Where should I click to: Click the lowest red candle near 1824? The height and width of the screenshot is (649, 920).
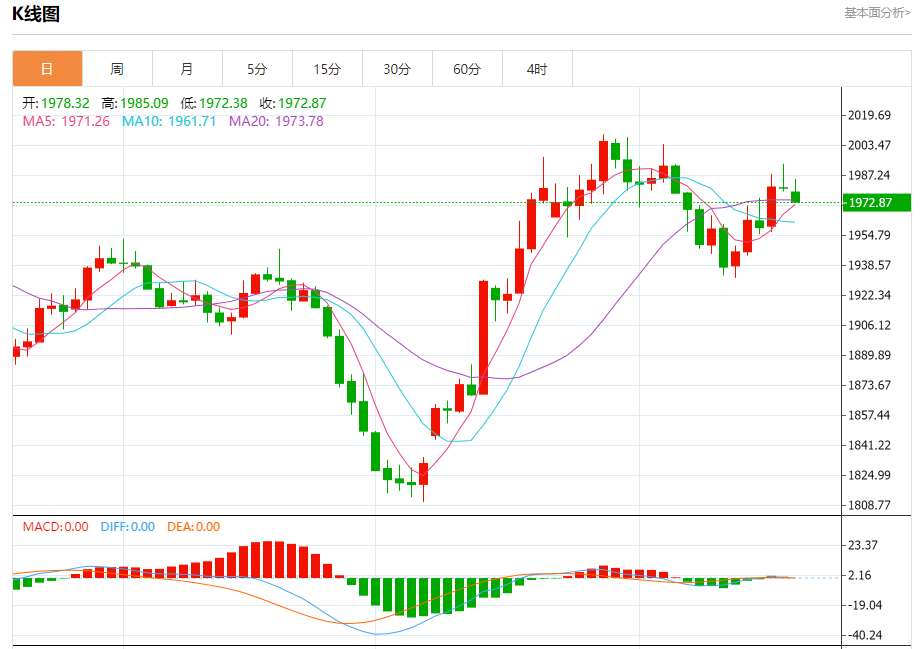(x=424, y=474)
